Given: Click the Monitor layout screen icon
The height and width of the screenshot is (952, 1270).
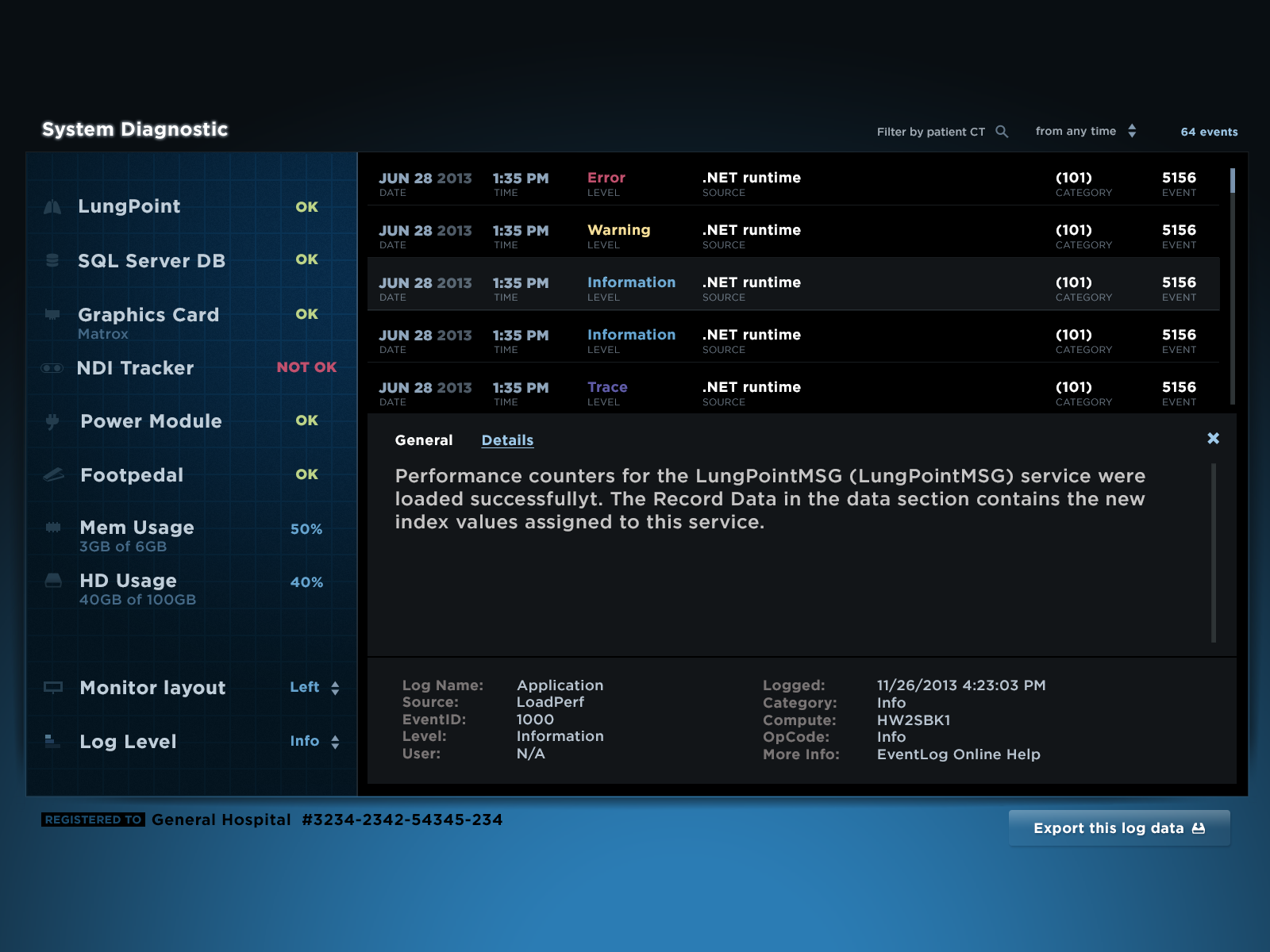Looking at the screenshot, I should click(x=52, y=688).
